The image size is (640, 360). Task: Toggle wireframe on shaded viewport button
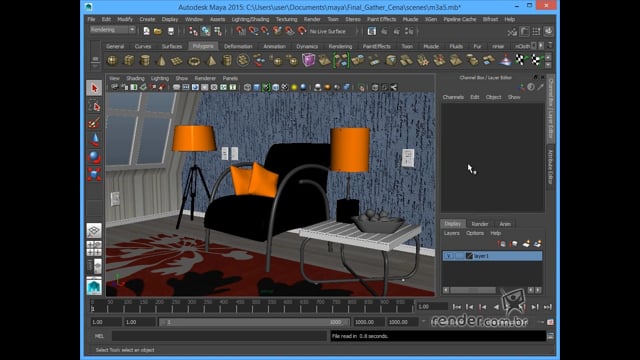[x=276, y=87]
